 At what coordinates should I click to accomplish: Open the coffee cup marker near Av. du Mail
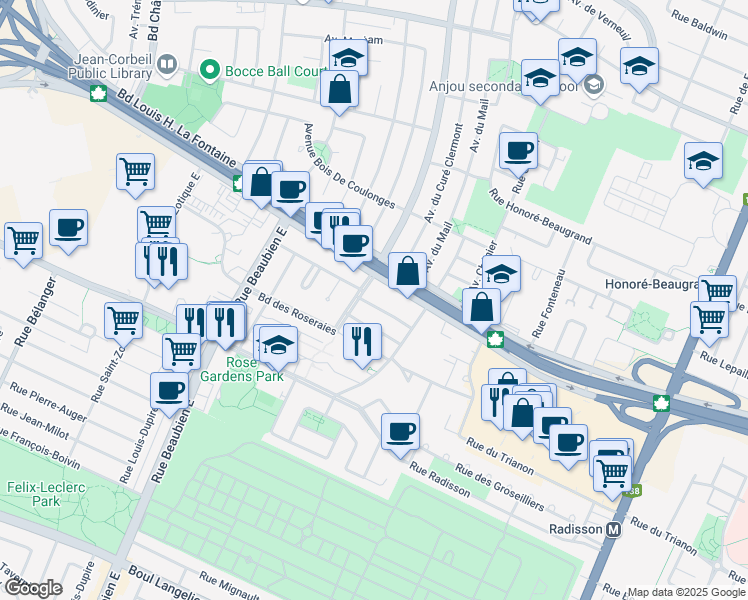click(519, 152)
